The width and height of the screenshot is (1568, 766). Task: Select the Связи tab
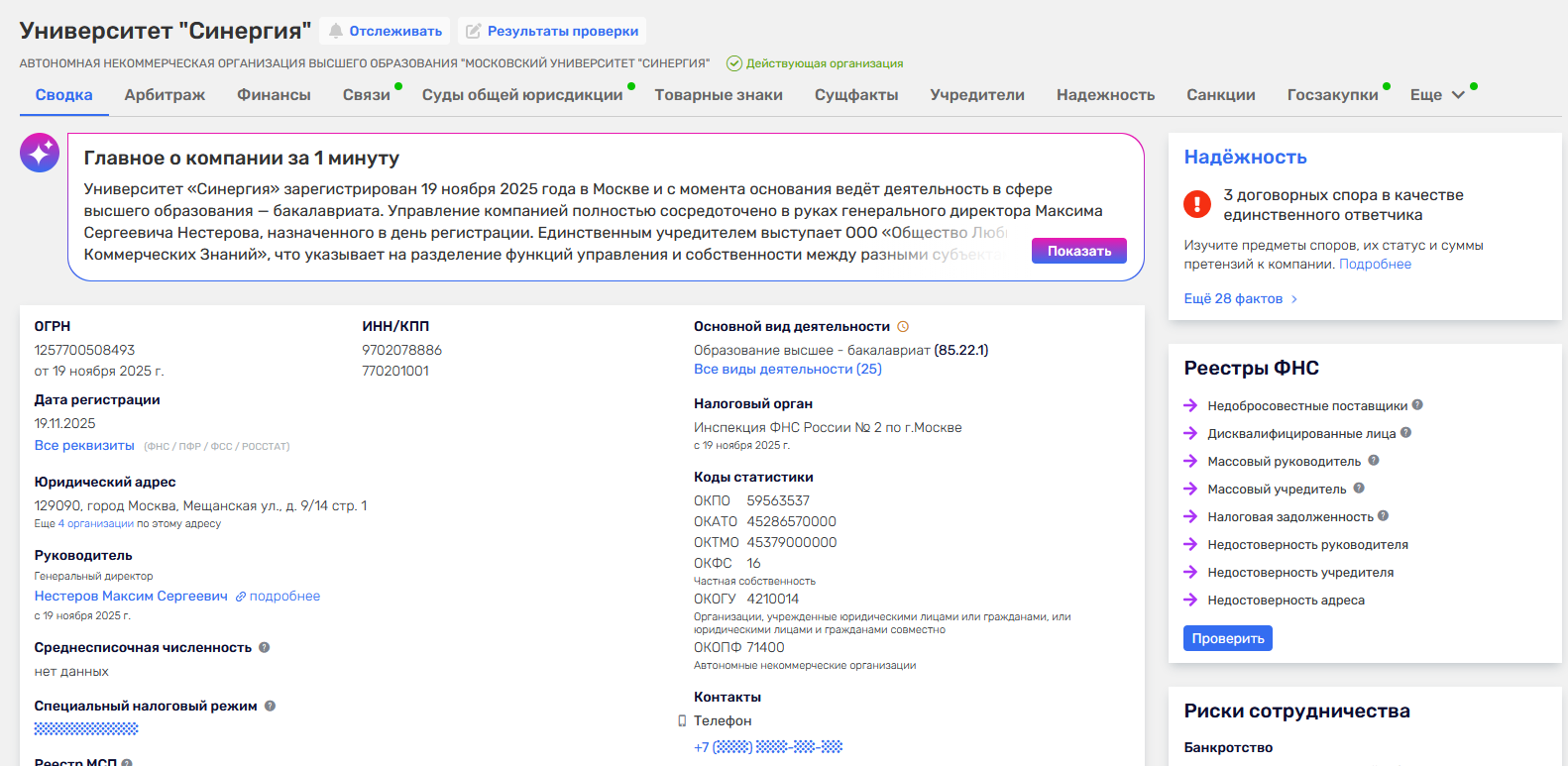[x=367, y=95]
